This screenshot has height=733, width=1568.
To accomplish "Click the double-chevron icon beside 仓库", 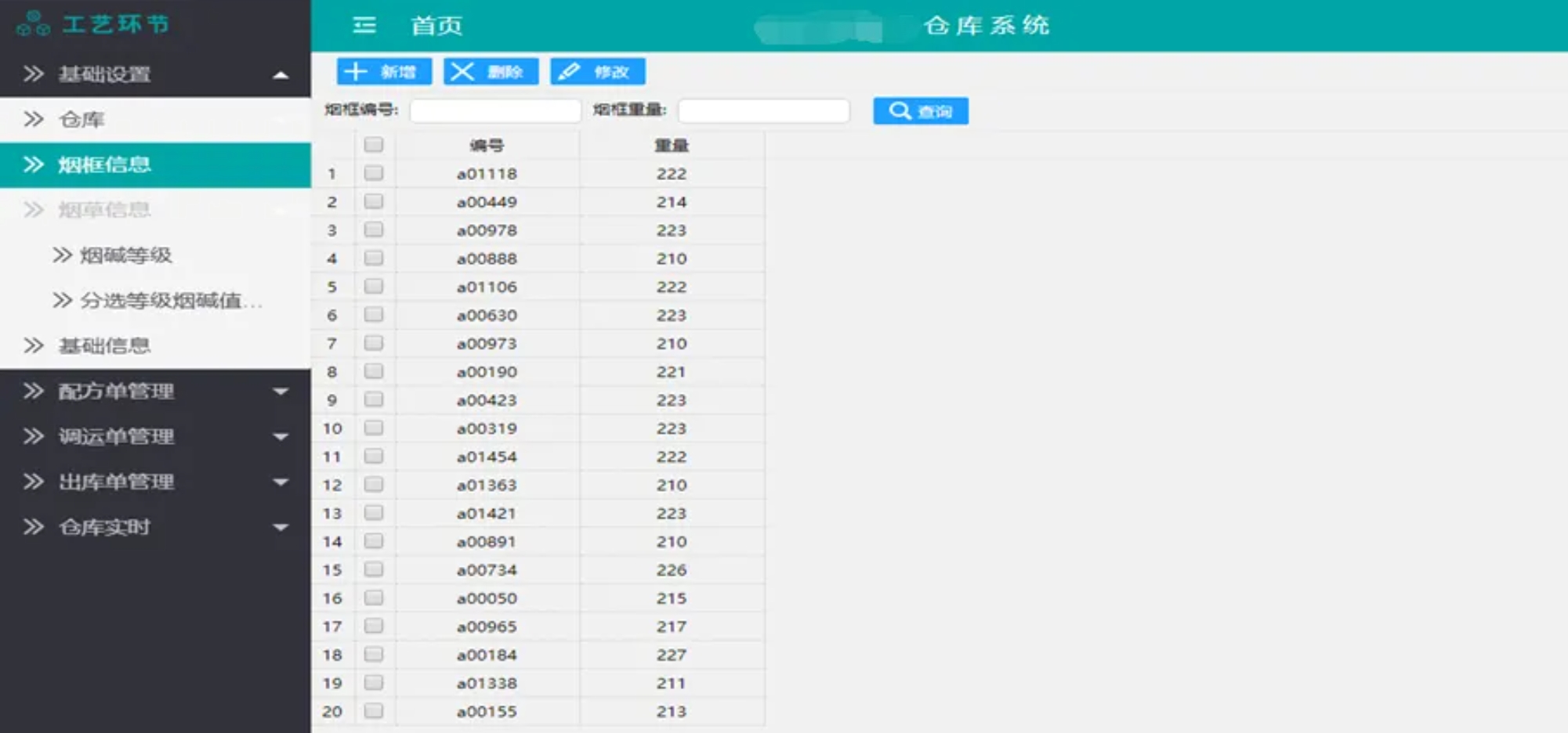I will pos(33,120).
